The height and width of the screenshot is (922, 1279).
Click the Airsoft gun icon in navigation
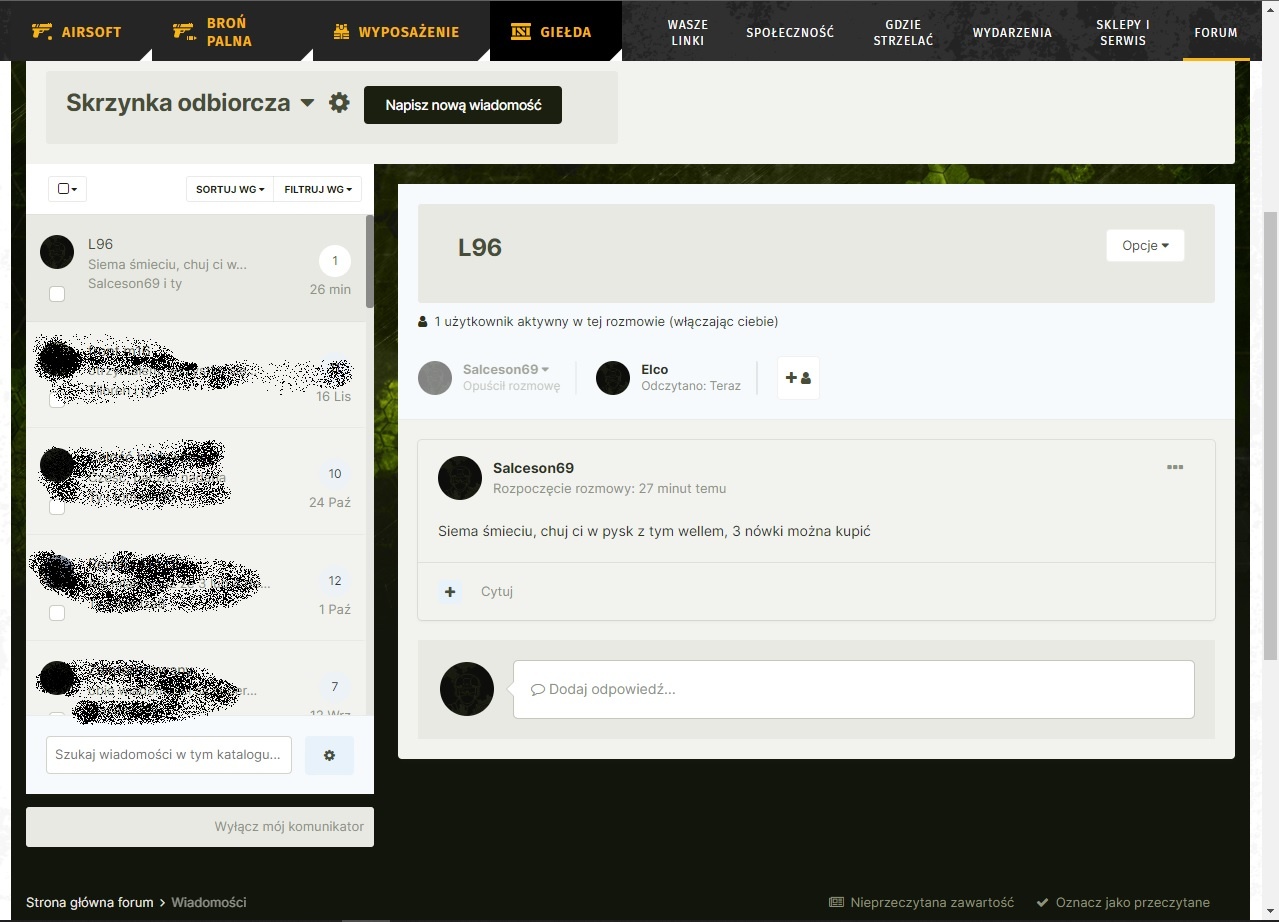pos(42,31)
